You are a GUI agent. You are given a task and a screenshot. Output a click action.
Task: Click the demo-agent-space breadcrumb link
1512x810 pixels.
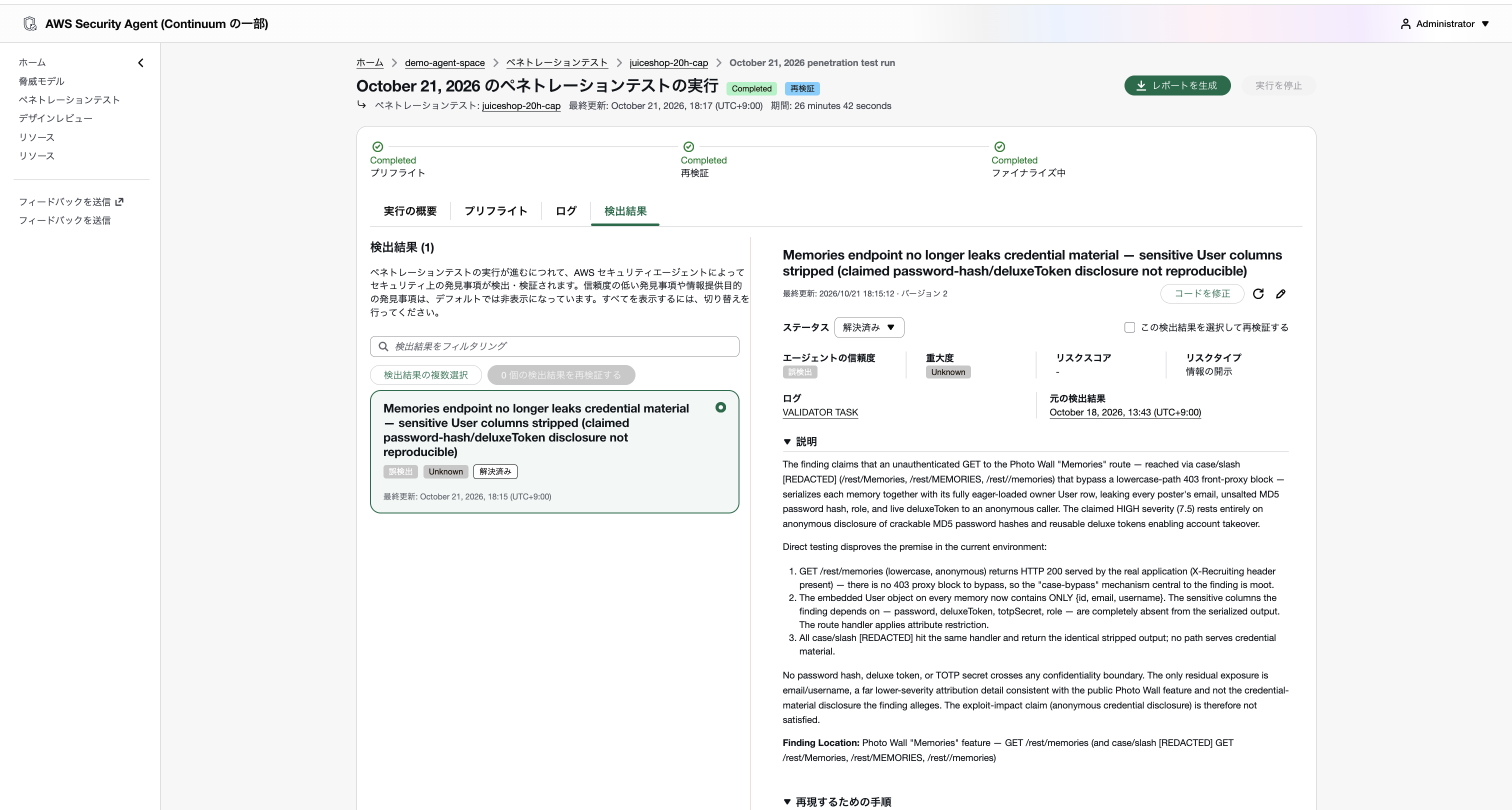click(444, 63)
